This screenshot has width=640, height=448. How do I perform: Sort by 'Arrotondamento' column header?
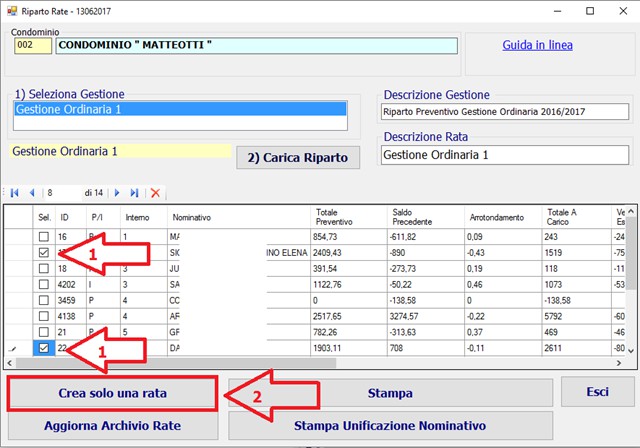503,217
